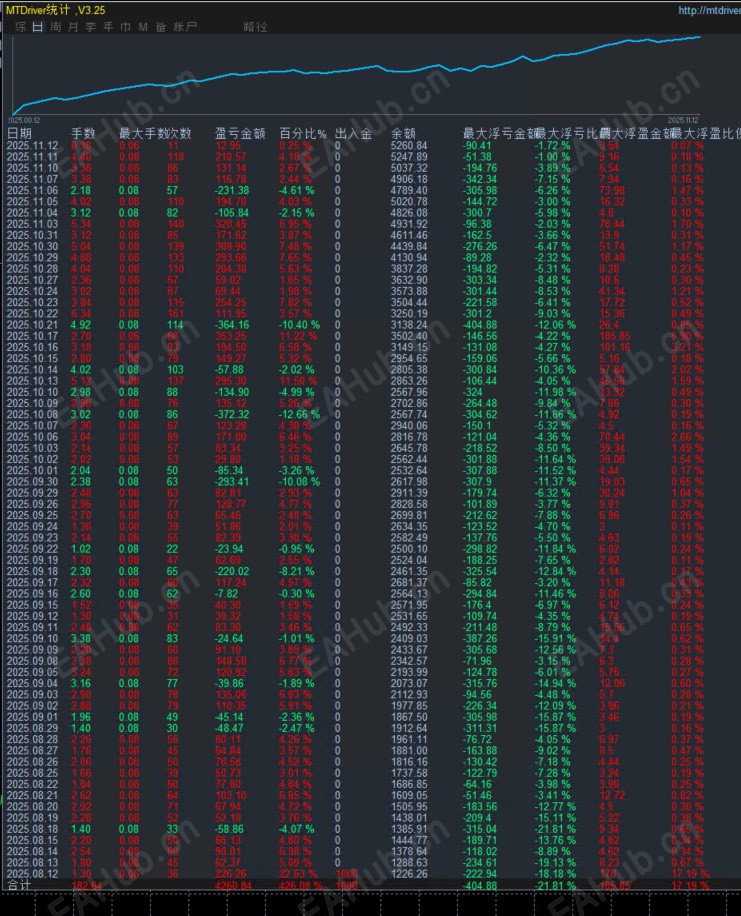Click the 手数 column header

pyautogui.click(x=83, y=133)
